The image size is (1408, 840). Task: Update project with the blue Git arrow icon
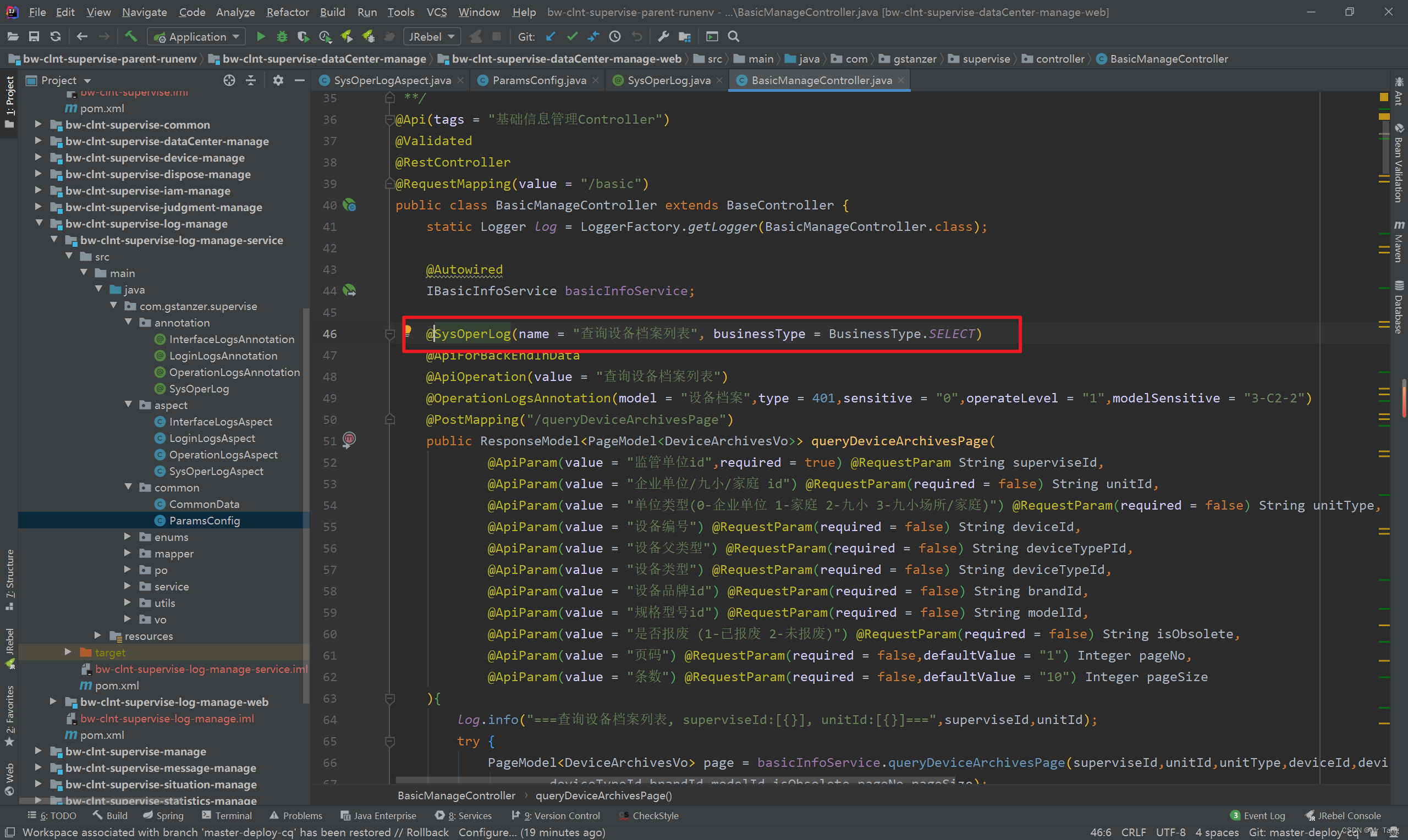tap(551, 36)
